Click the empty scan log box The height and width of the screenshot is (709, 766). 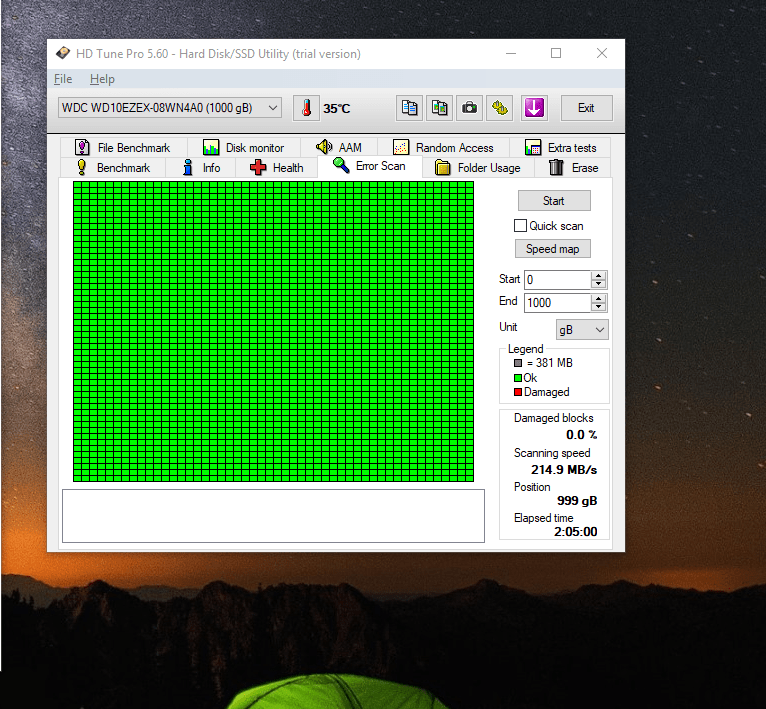[x=274, y=516]
